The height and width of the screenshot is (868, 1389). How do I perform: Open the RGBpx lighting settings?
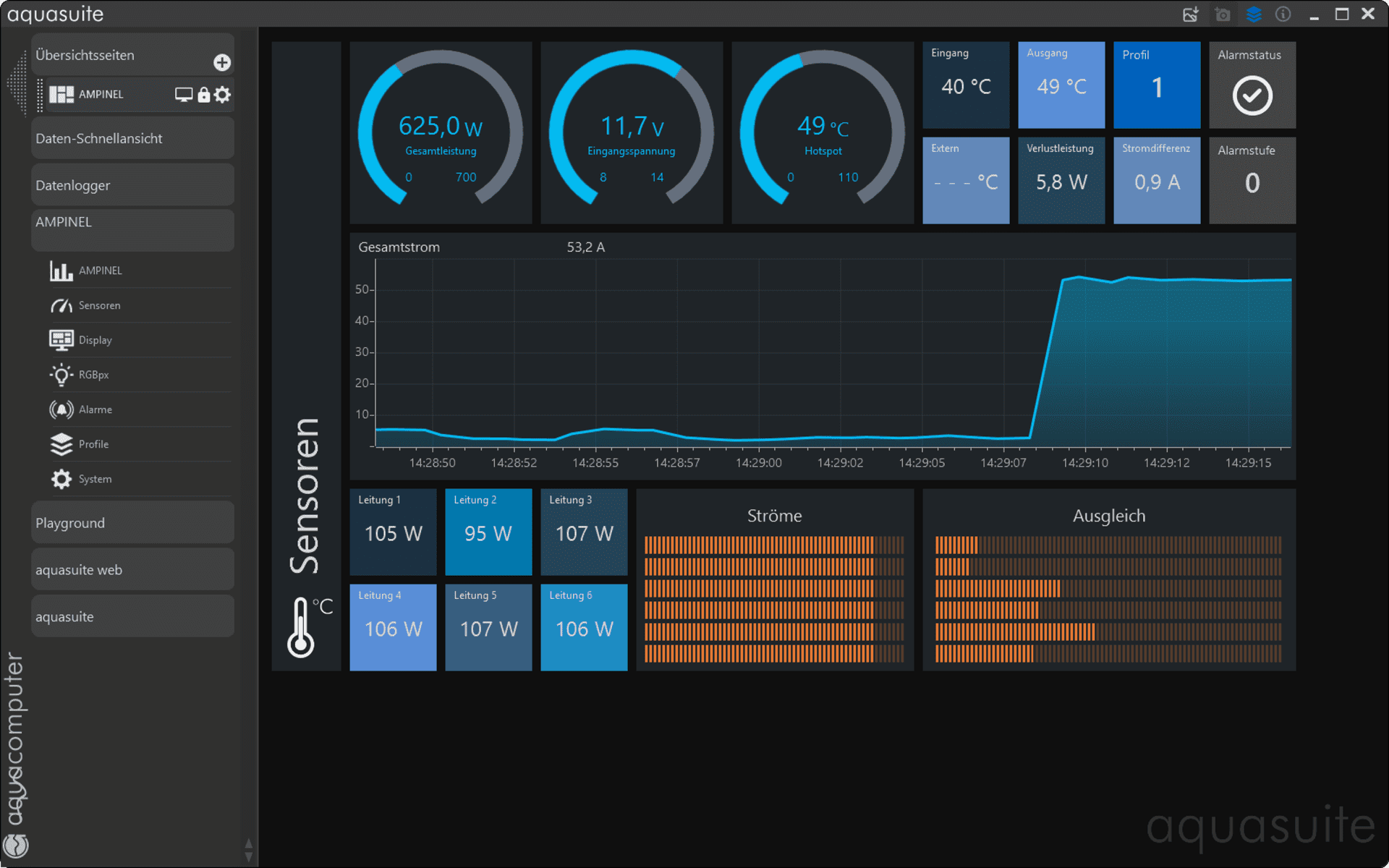(93, 375)
